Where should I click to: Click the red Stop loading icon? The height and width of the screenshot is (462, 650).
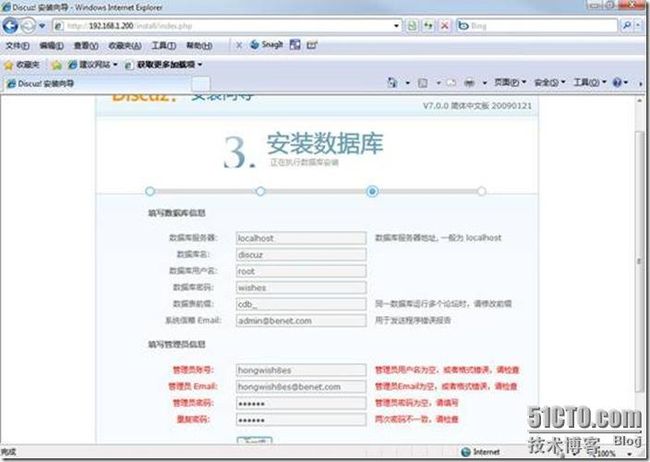[x=444, y=26]
